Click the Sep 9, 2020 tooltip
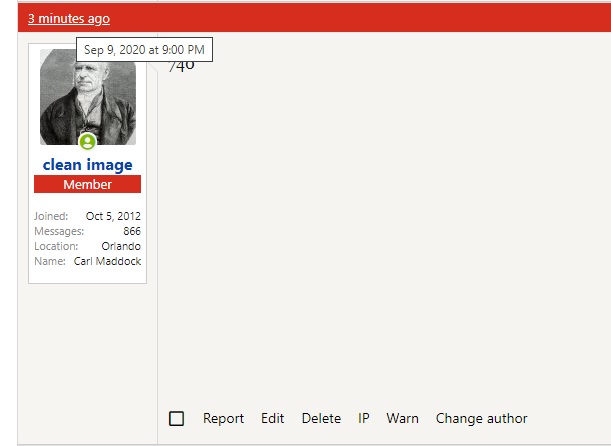Viewport: 611px width, 446px height. [x=144, y=50]
